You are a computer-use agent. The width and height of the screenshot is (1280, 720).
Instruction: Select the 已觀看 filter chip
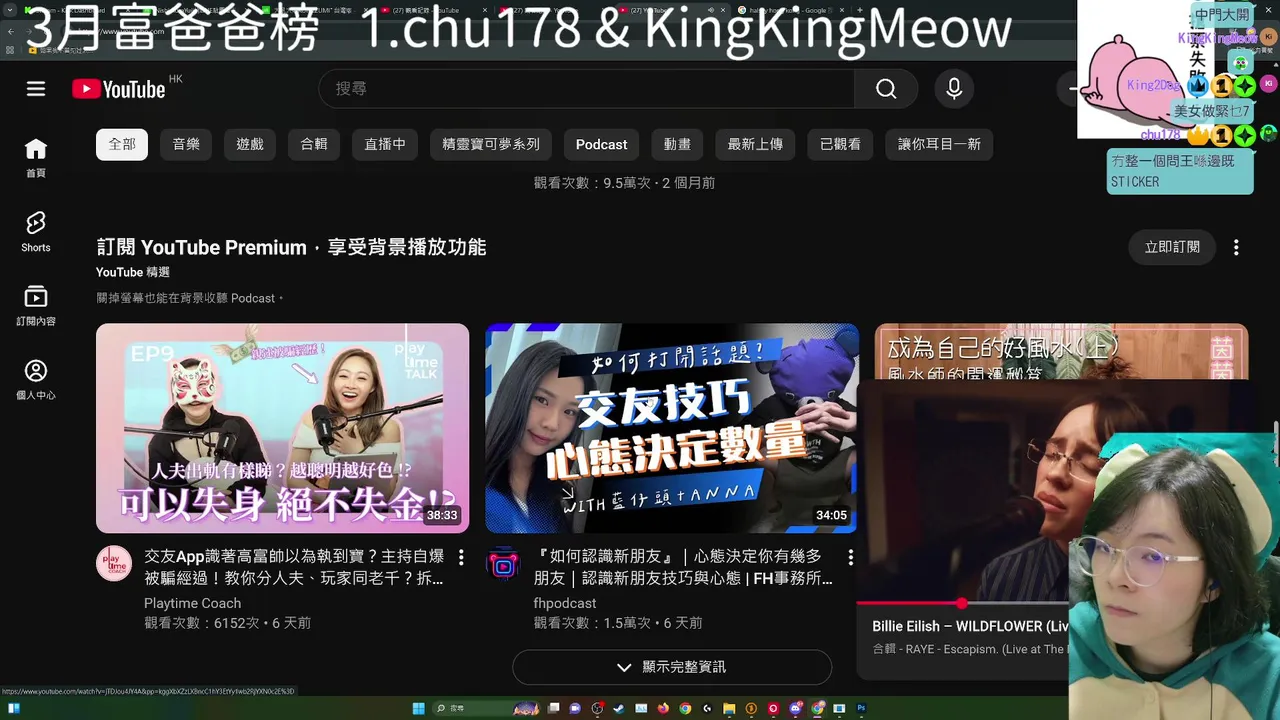(840, 144)
